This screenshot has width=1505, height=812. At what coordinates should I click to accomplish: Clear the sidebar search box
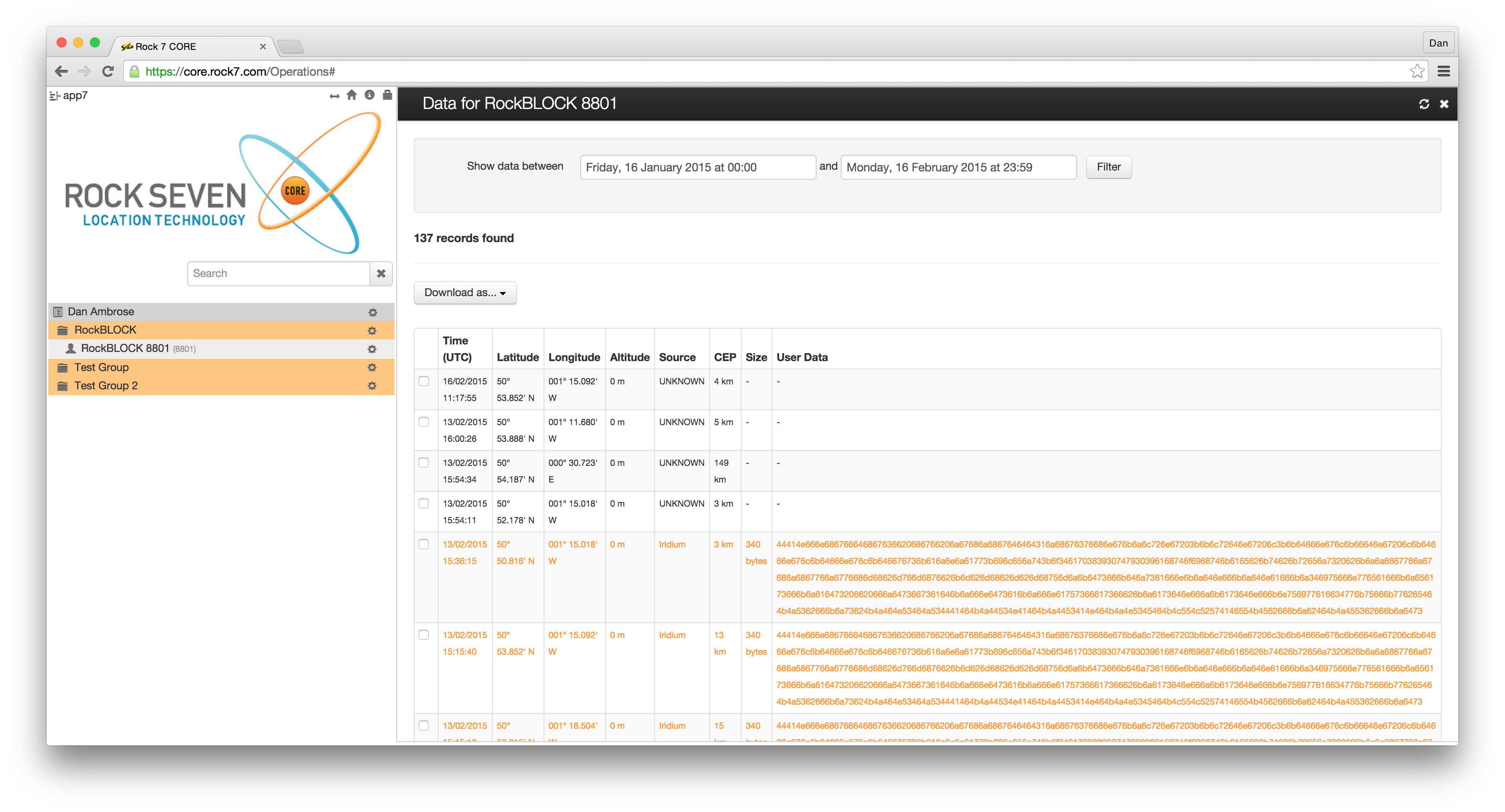[x=381, y=273]
